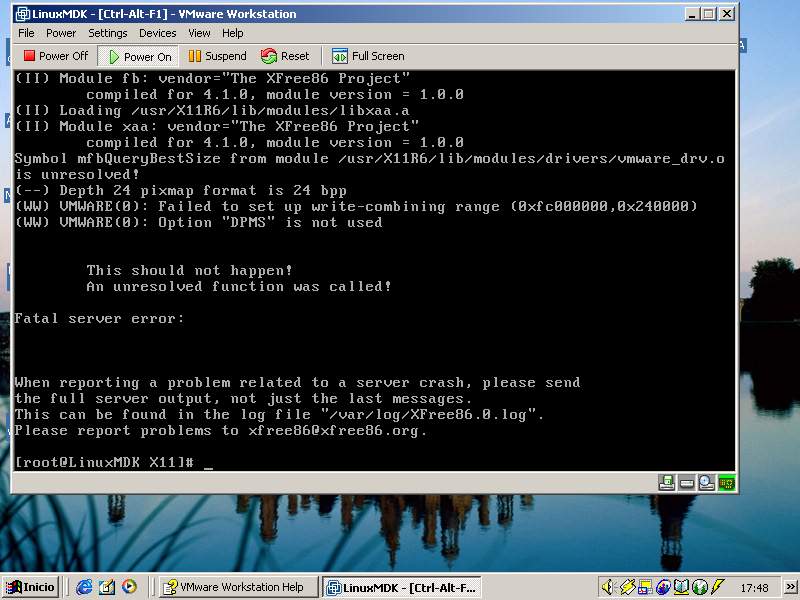The width and height of the screenshot is (800, 600).
Task: Click the open book tray icon
Action: [682, 587]
